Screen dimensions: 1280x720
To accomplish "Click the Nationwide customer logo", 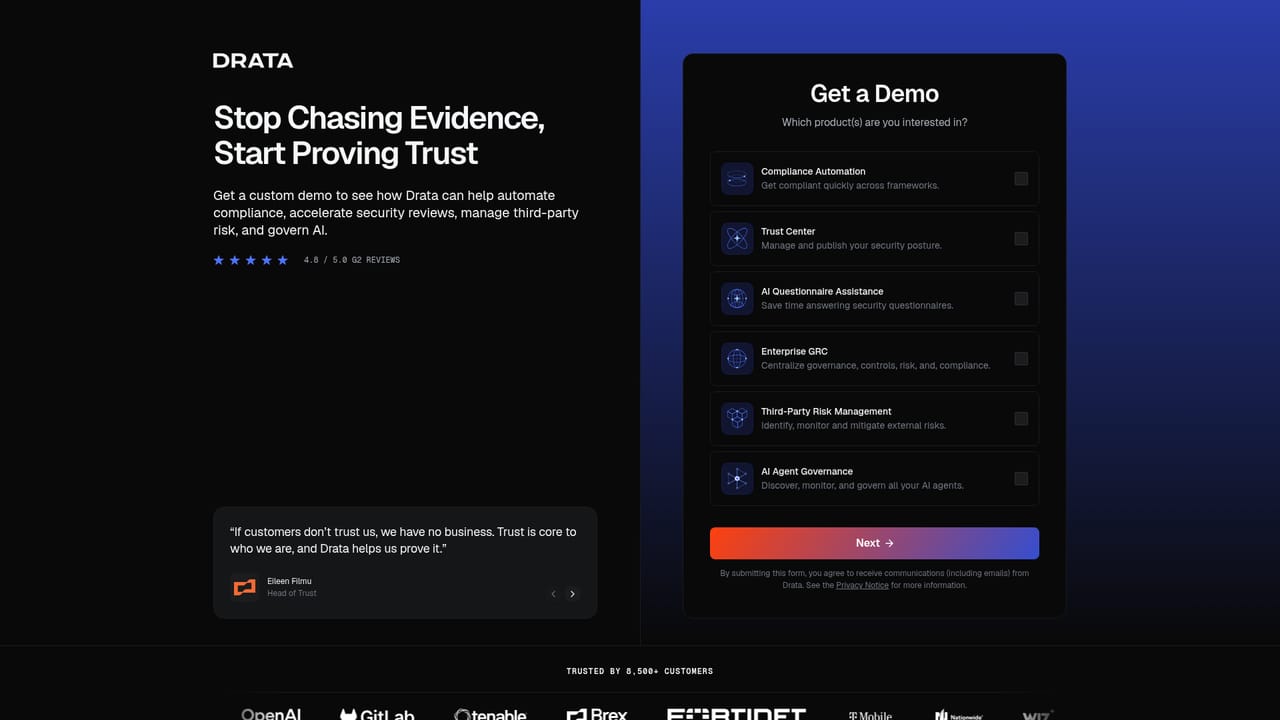I will tap(958, 715).
